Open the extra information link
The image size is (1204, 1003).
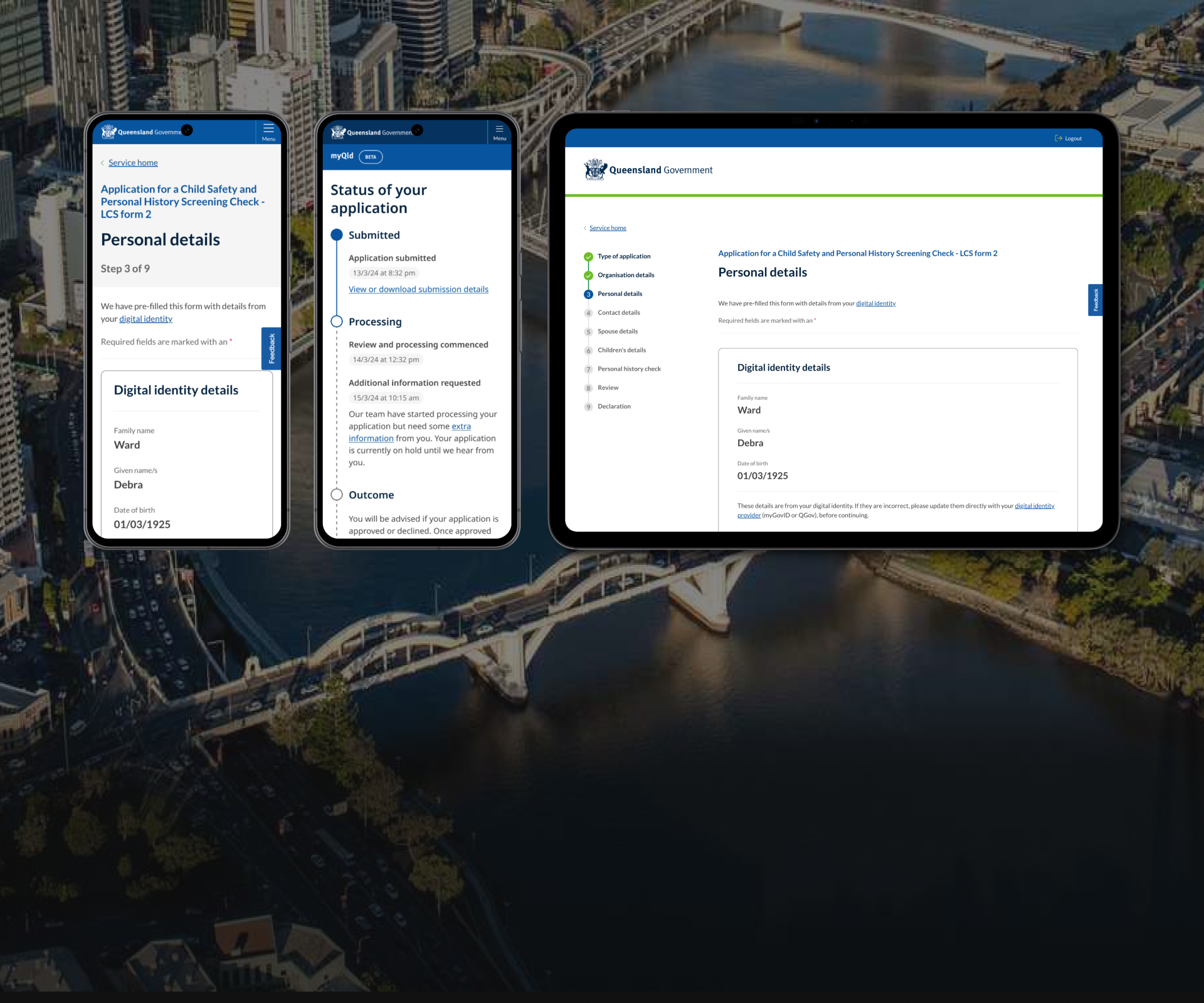pos(461,426)
